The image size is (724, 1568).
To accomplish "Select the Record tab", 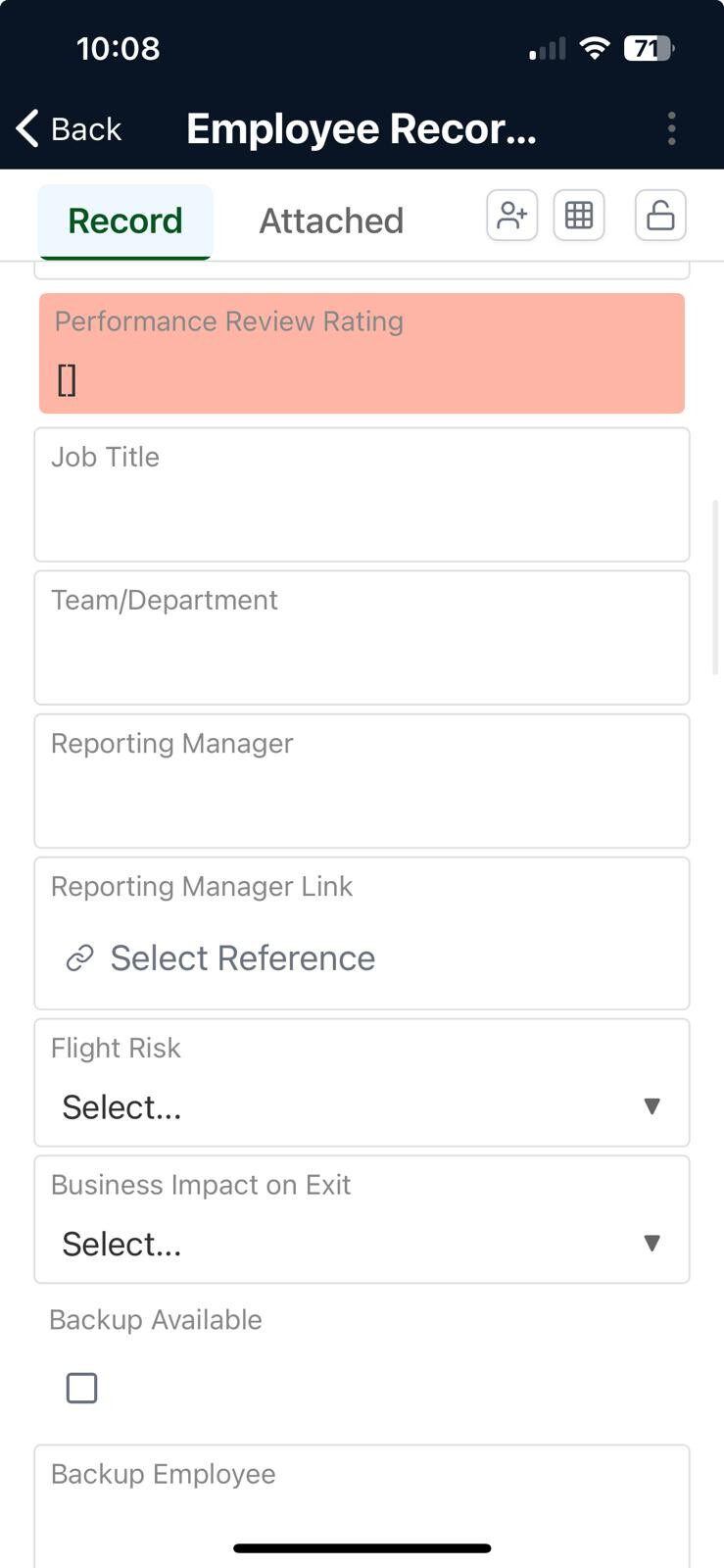I will click(x=124, y=221).
